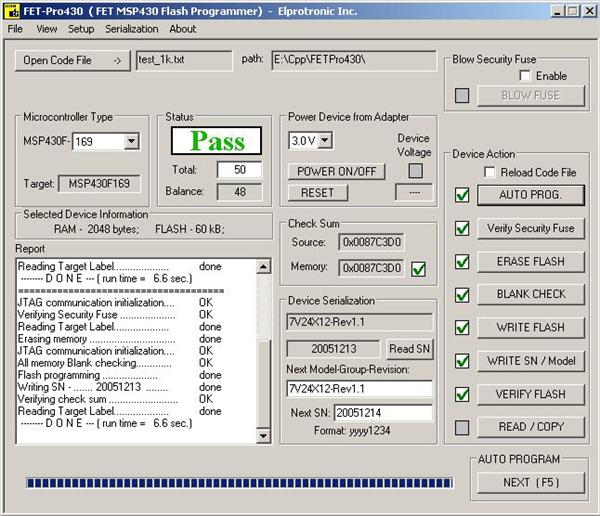Open the File menu
The image size is (600, 516).
pyautogui.click(x=15, y=29)
